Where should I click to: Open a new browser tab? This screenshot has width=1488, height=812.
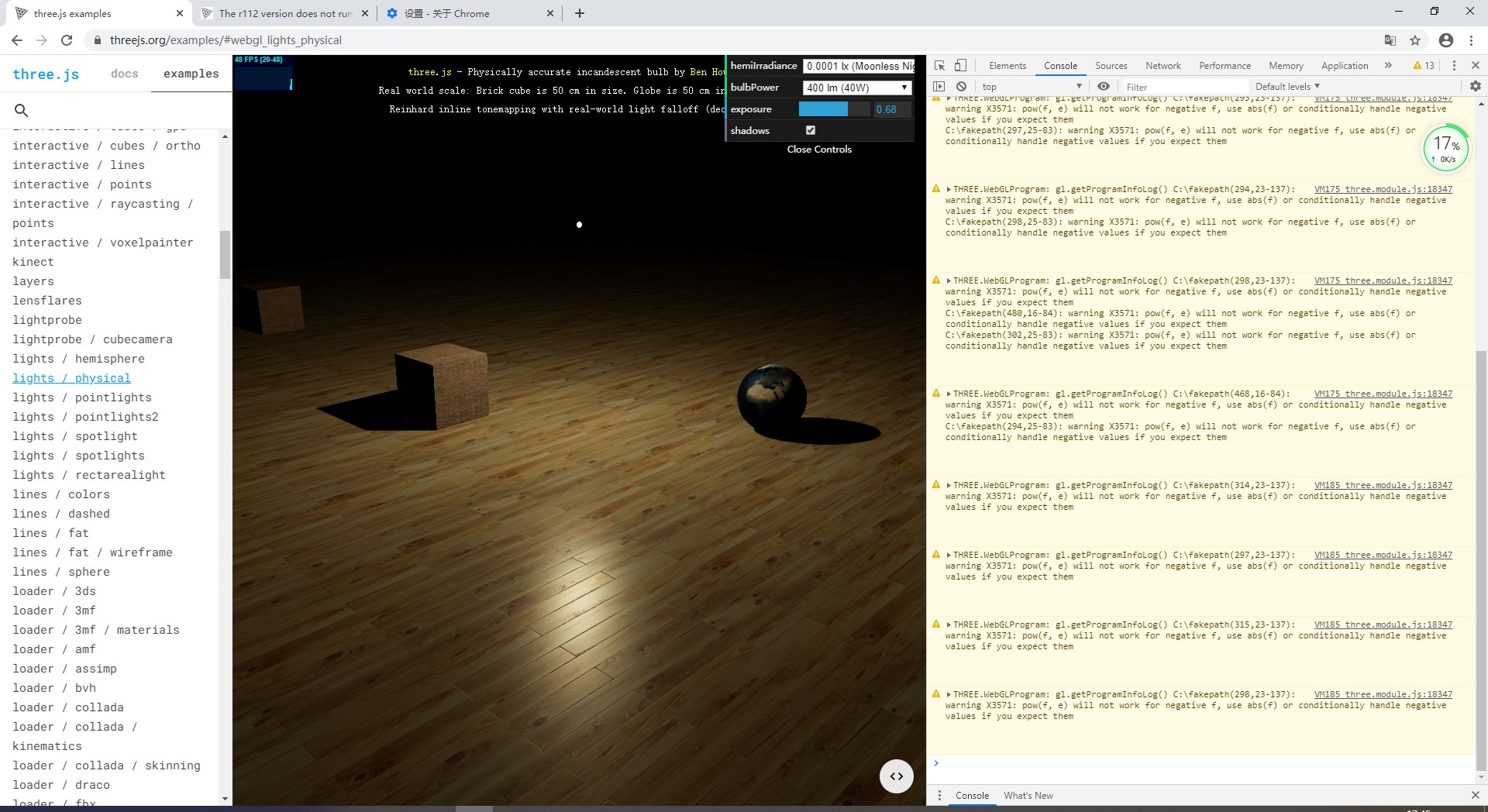click(x=580, y=13)
